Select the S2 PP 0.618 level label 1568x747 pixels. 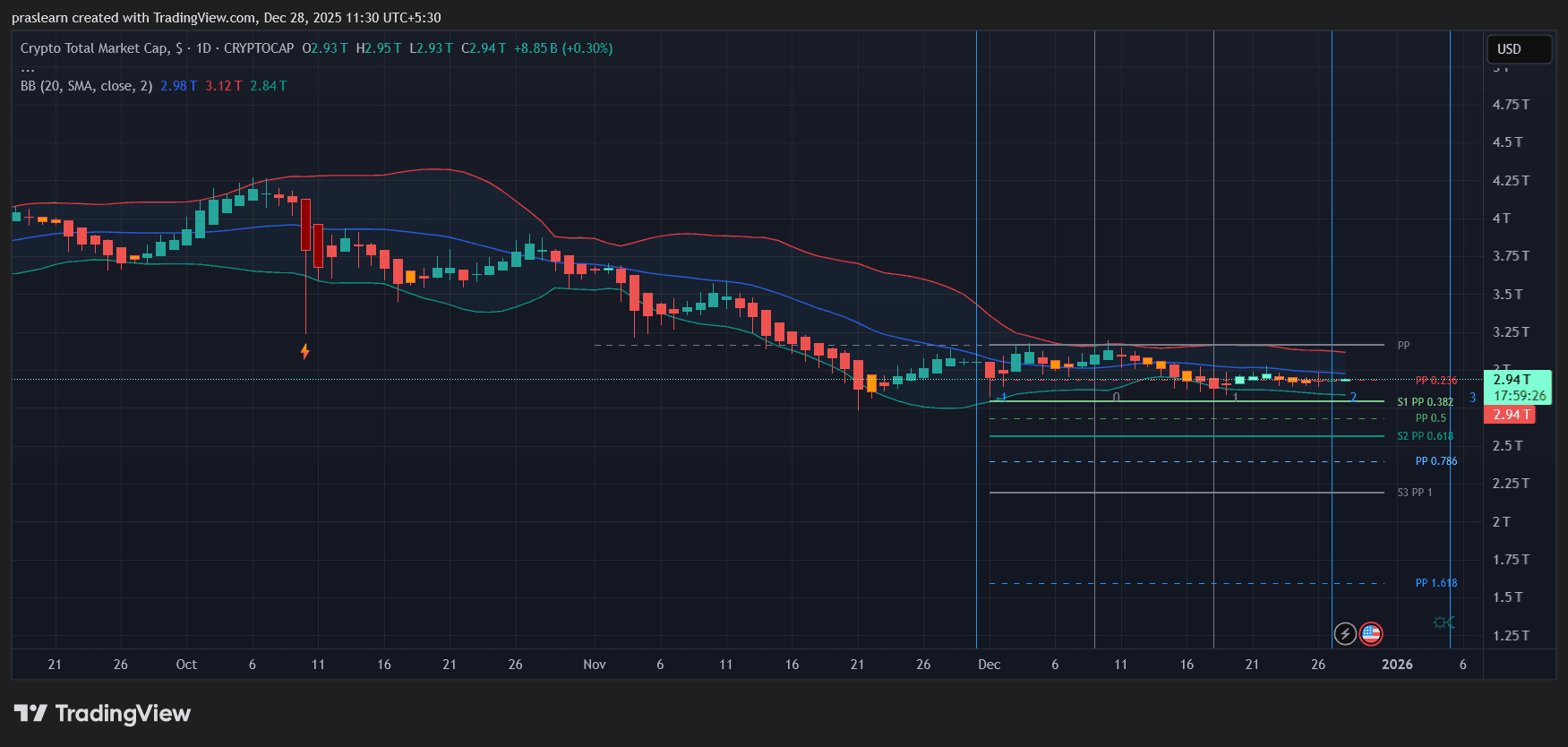pos(1425,436)
